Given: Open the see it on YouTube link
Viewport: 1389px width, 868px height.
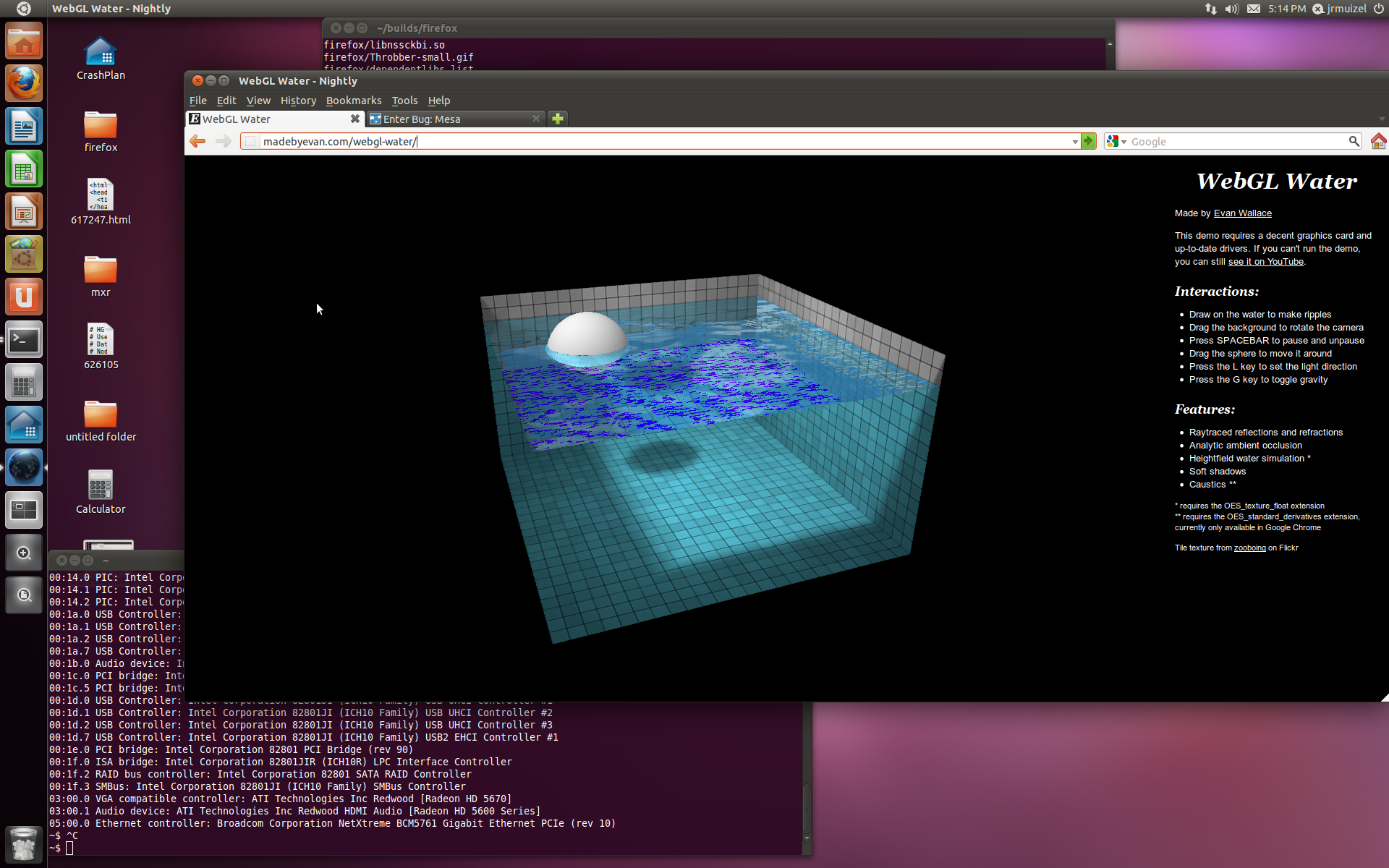Looking at the screenshot, I should click(1265, 262).
